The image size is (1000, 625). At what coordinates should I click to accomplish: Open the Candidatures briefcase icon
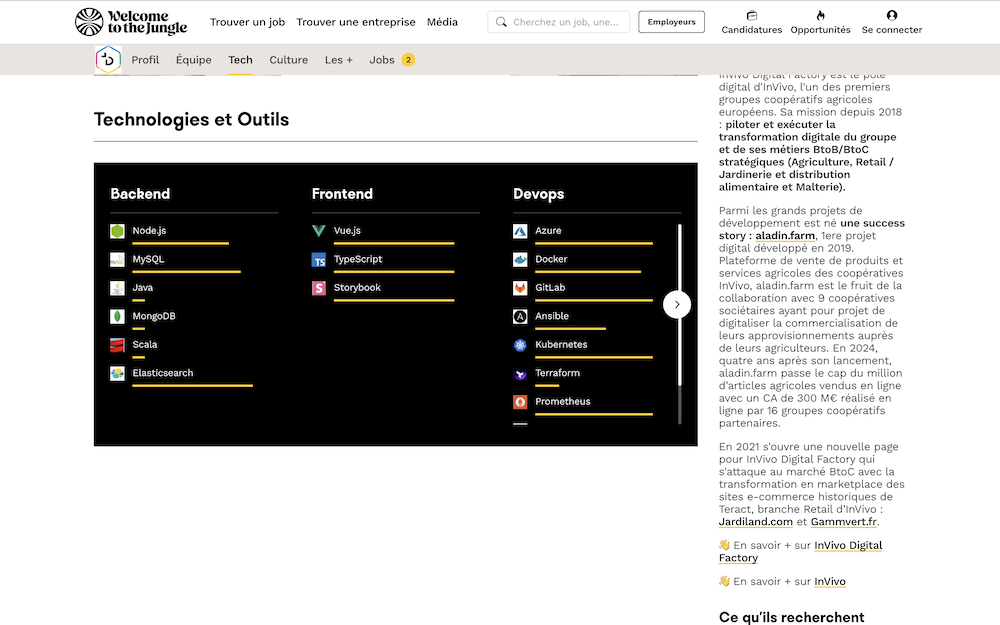pos(752,15)
